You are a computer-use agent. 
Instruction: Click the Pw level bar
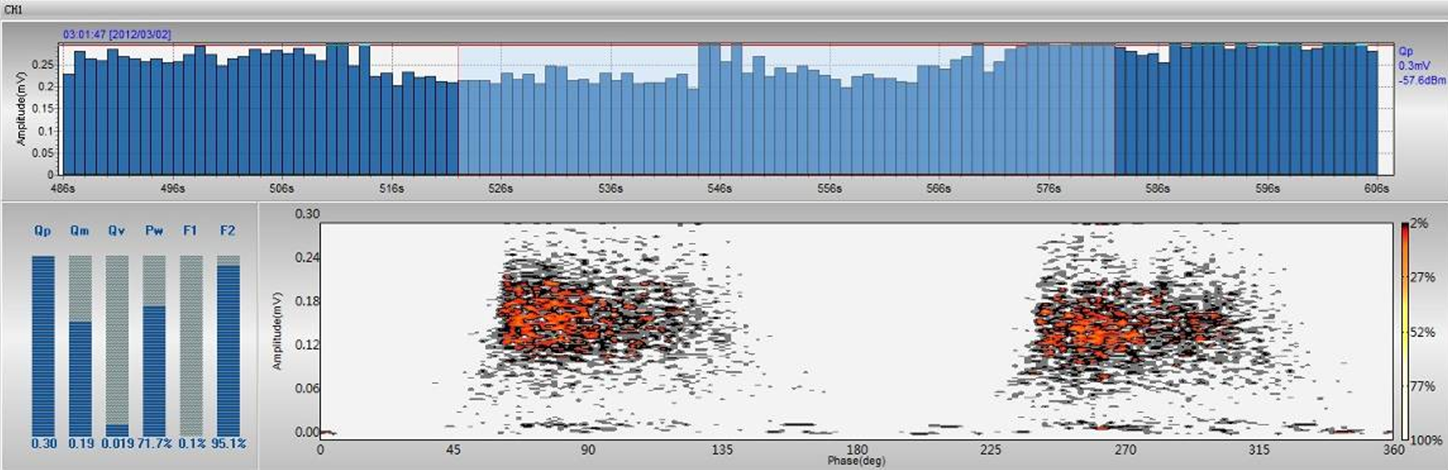click(154, 346)
